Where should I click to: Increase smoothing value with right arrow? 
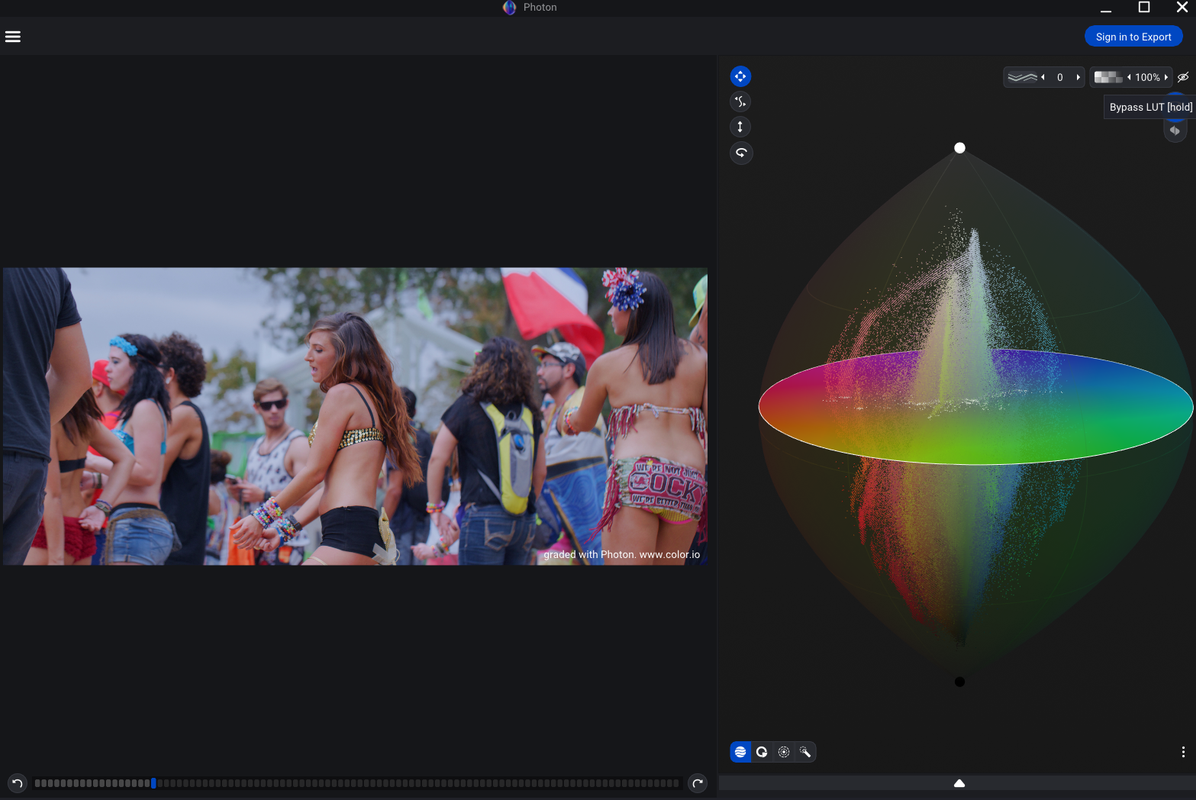(x=1078, y=77)
